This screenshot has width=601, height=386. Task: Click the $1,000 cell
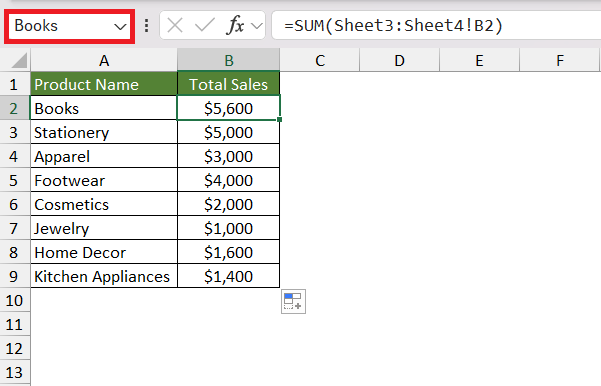click(x=228, y=228)
